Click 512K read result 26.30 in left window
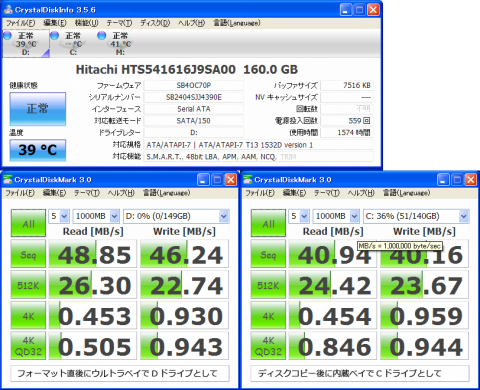480x390 pixels. point(93,285)
